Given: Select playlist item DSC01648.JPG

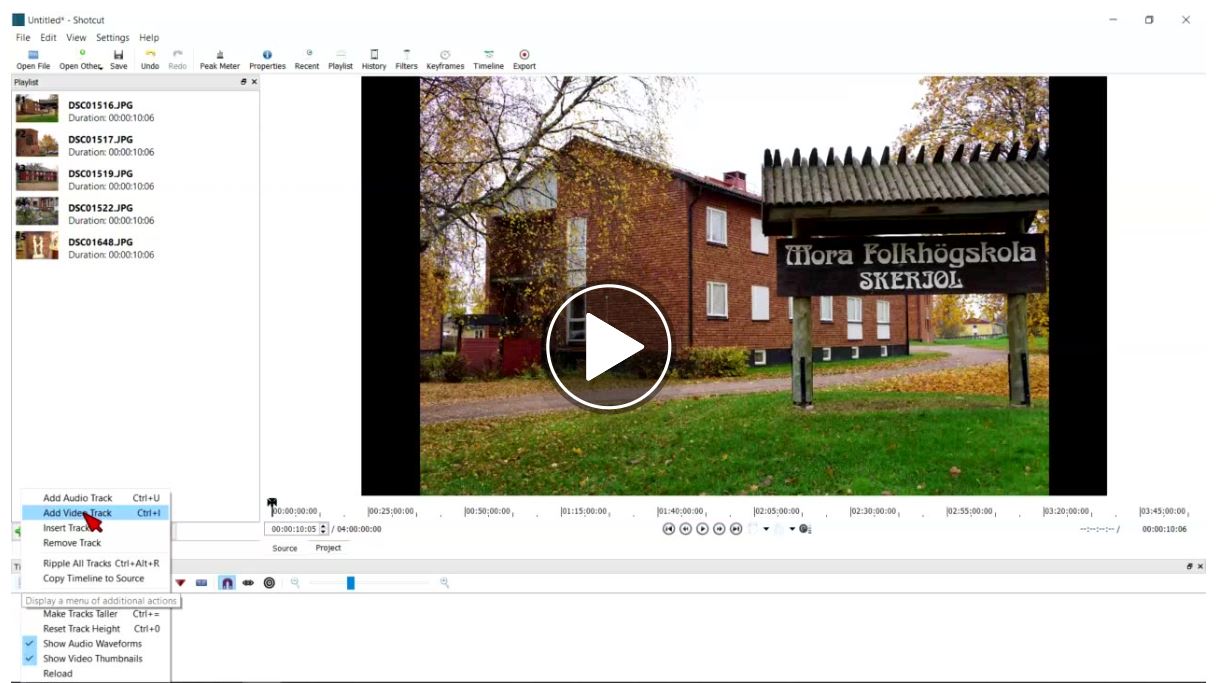Looking at the screenshot, I should (x=135, y=247).
